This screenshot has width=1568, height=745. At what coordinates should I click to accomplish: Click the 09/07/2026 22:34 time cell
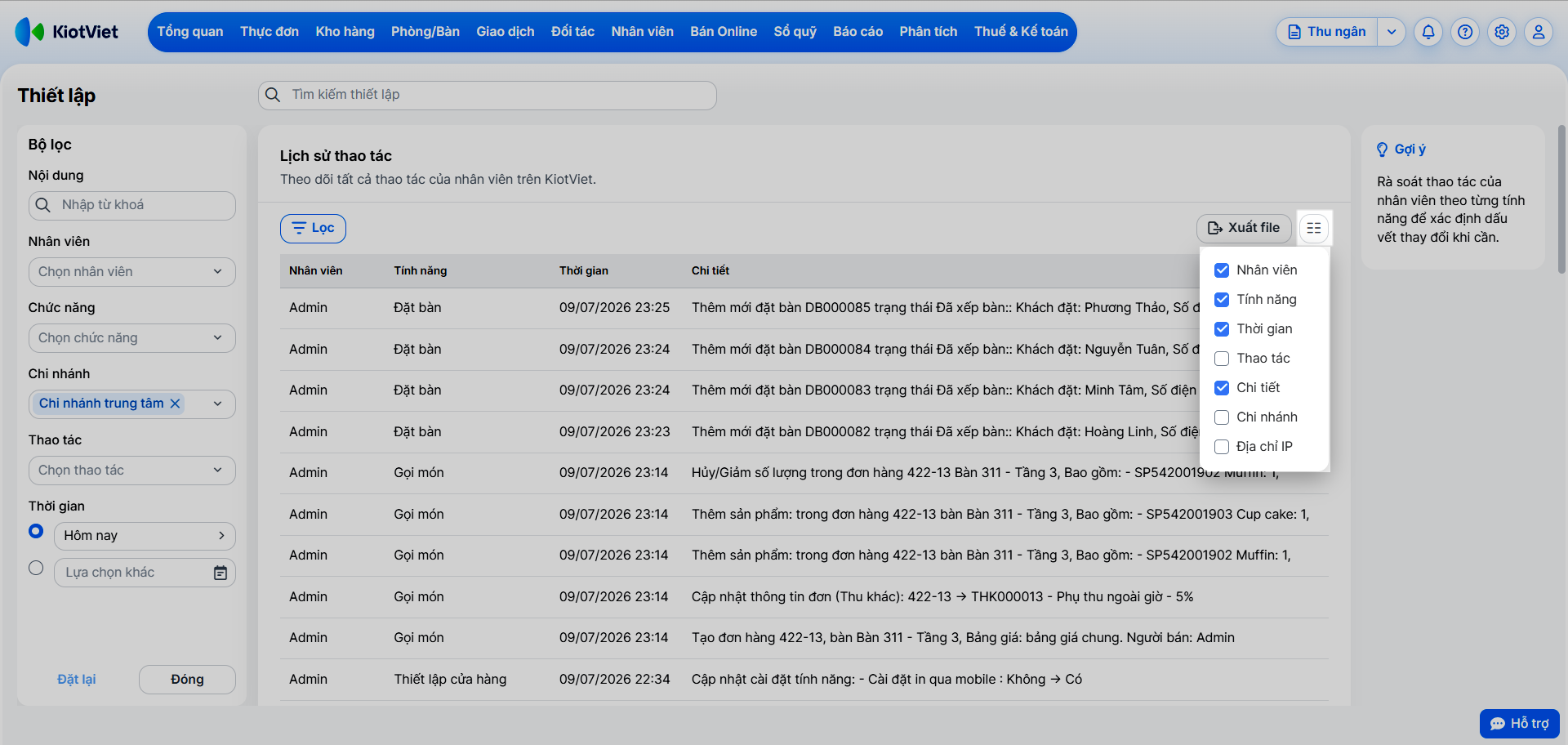[x=614, y=680]
